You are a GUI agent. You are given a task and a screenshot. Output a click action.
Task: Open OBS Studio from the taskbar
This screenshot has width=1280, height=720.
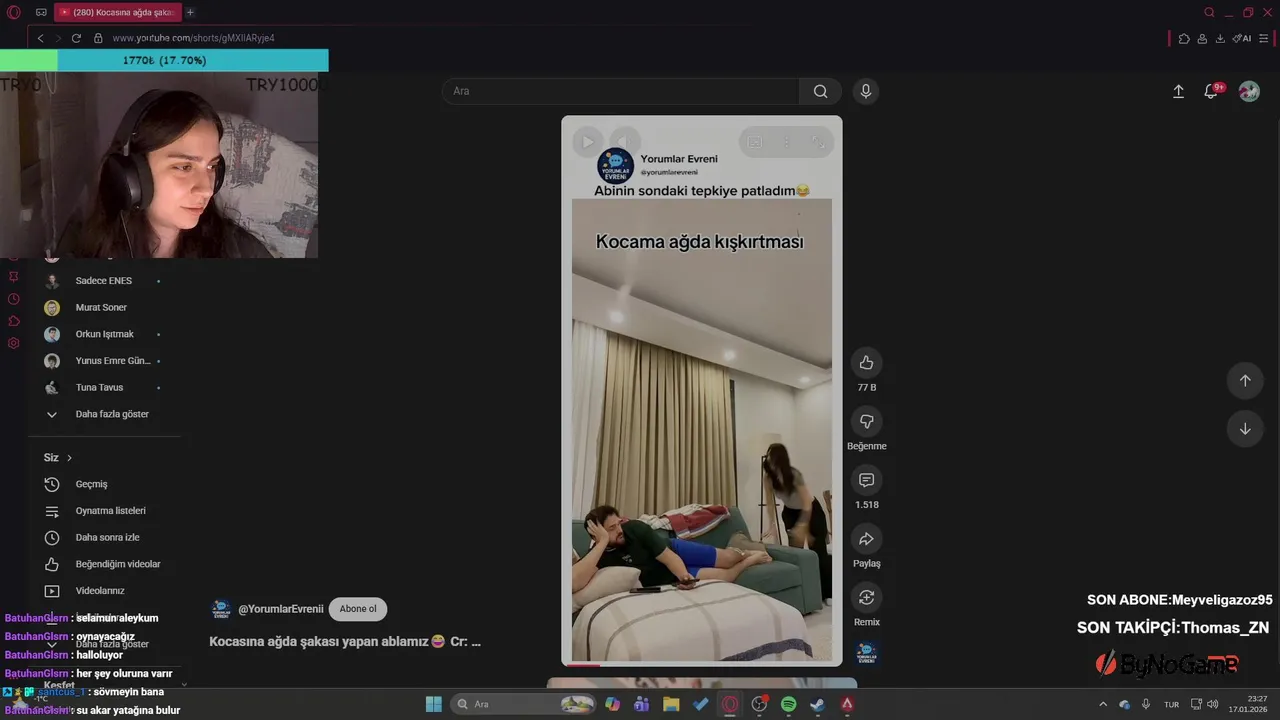759,704
